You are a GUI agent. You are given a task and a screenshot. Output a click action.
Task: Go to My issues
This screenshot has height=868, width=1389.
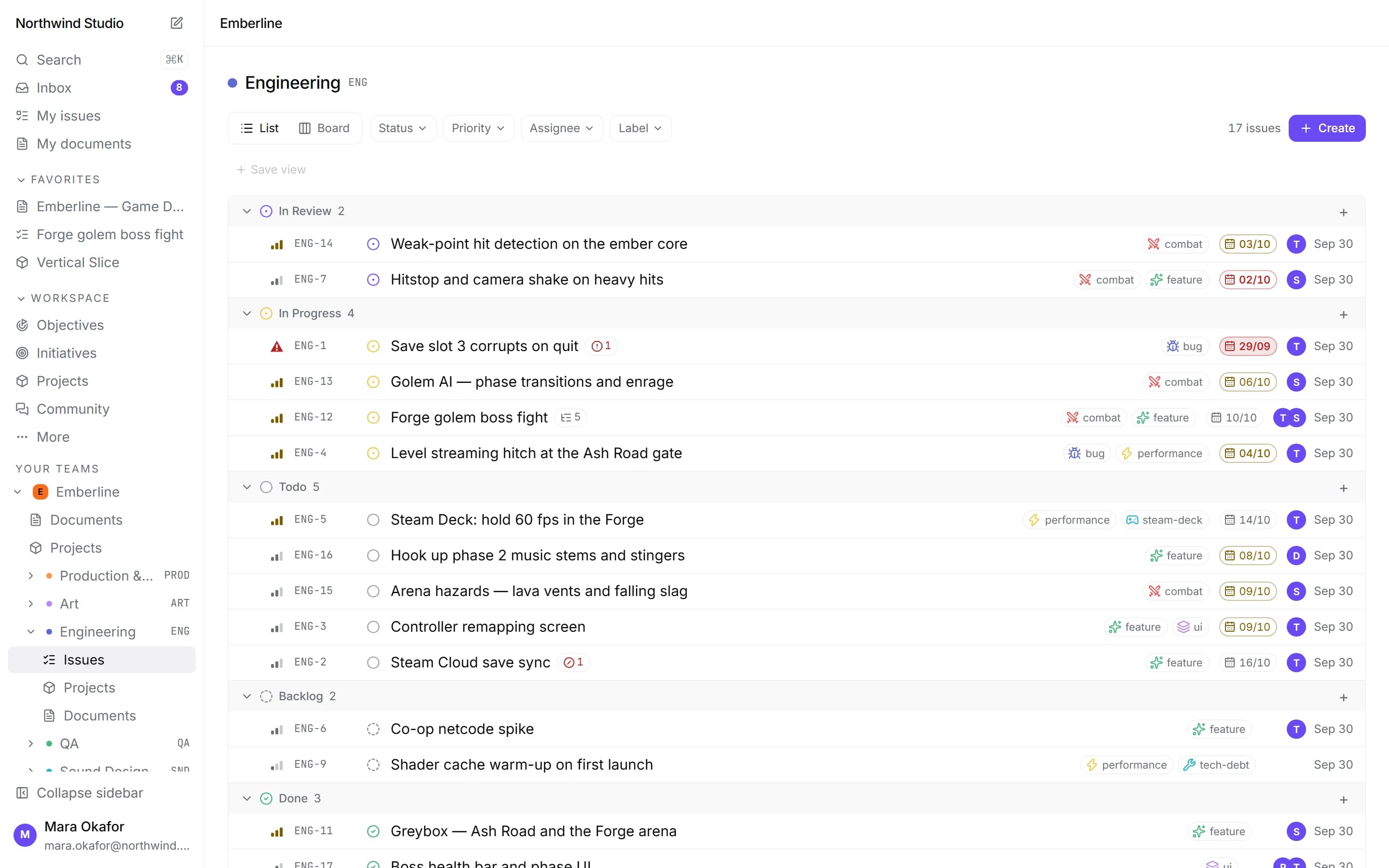click(x=102, y=116)
